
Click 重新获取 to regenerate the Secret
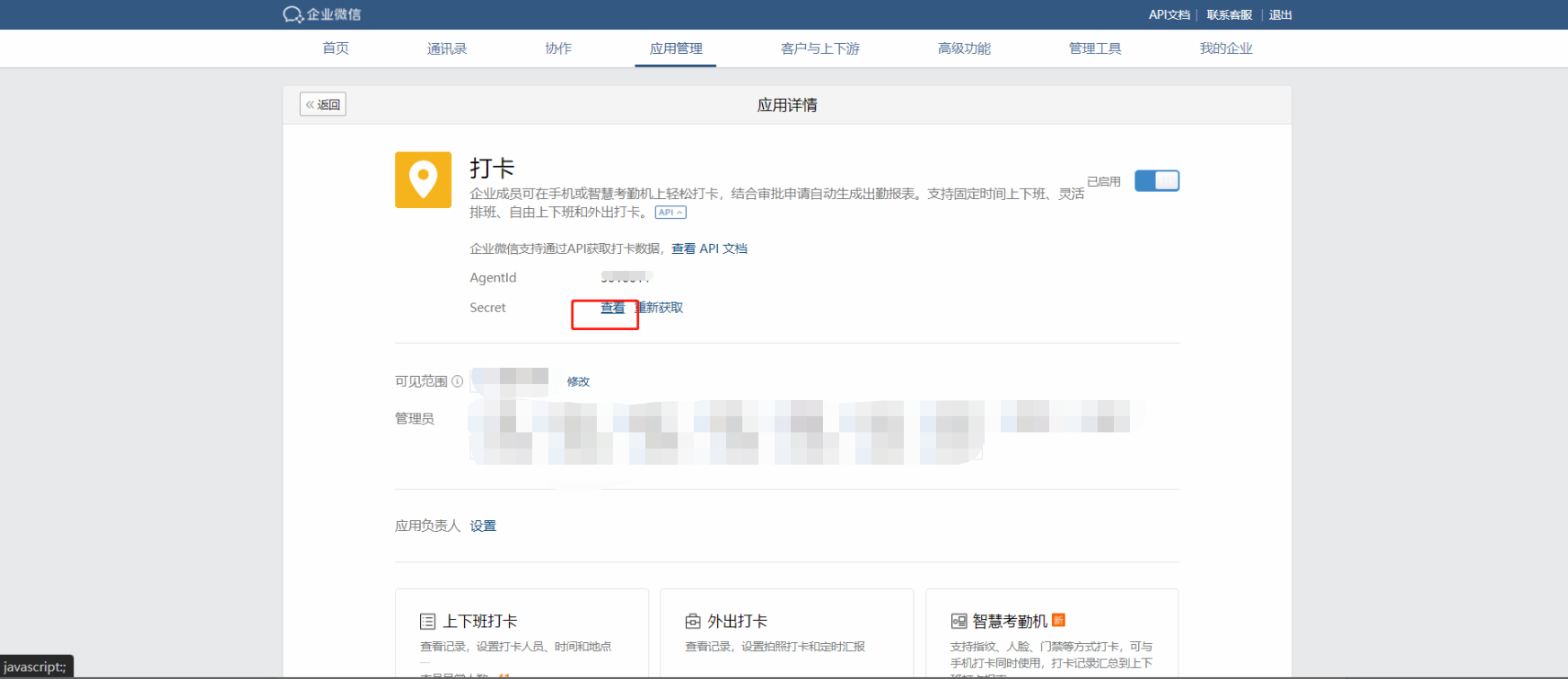click(x=660, y=308)
